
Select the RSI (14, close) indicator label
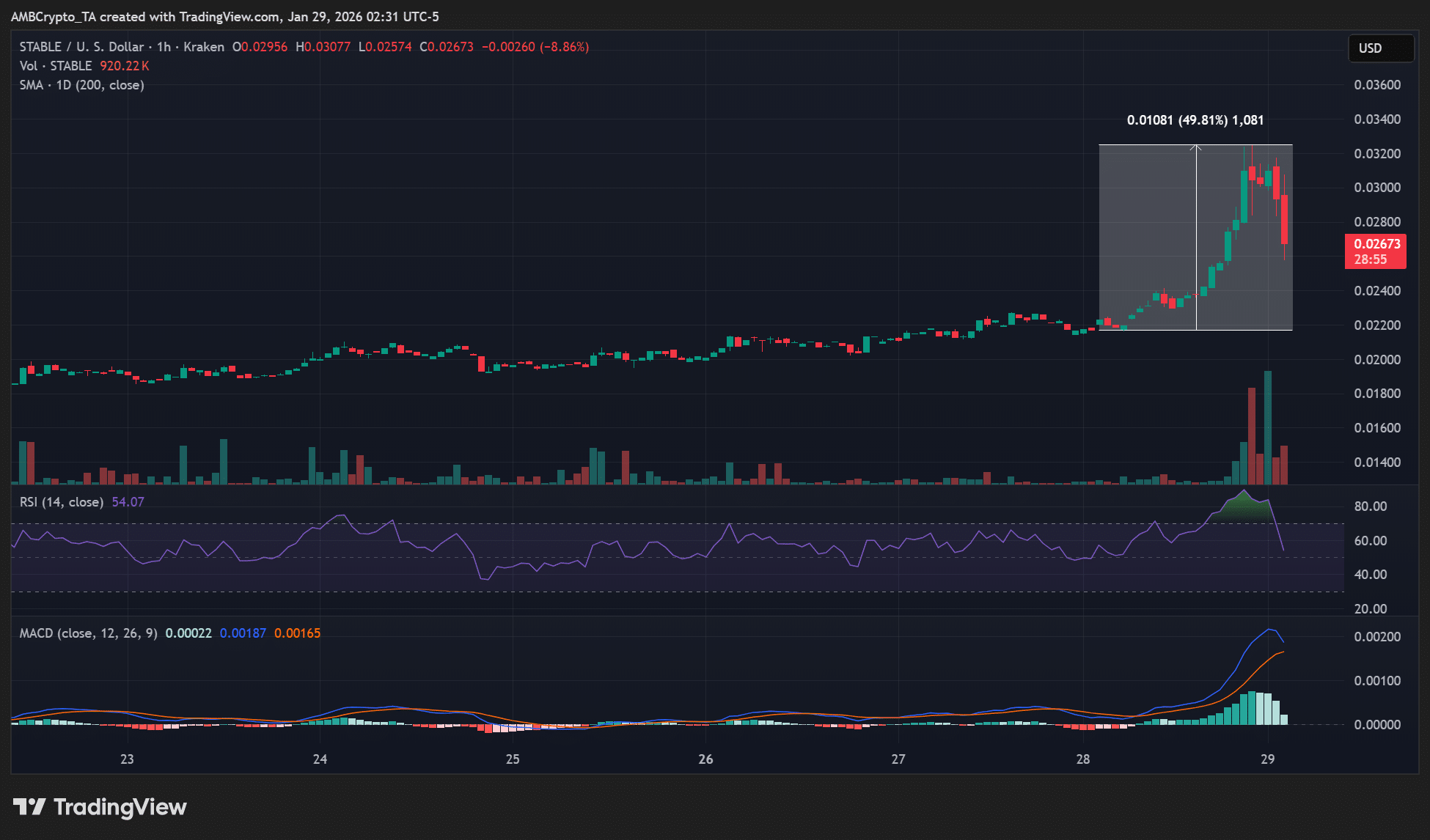pos(60,501)
